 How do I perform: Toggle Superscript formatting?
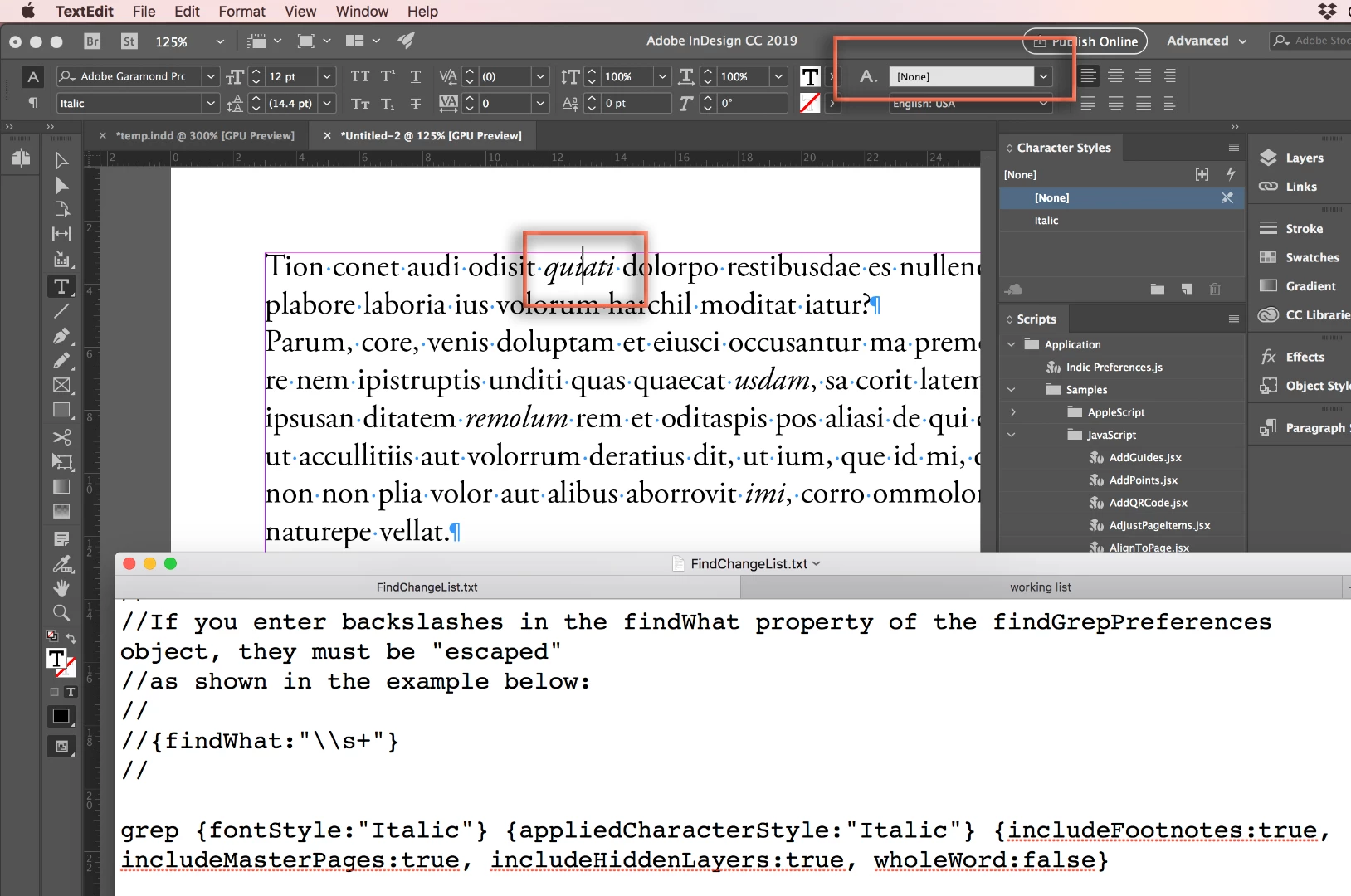pyautogui.click(x=388, y=76)
